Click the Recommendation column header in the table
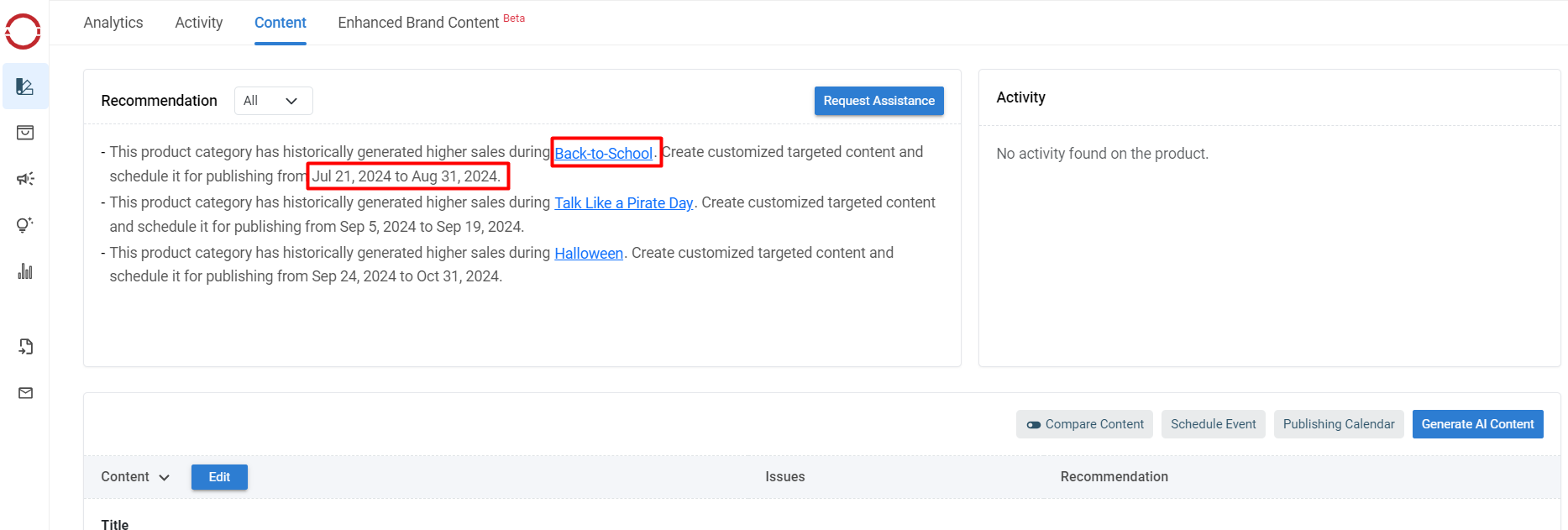 [1114, 477]
